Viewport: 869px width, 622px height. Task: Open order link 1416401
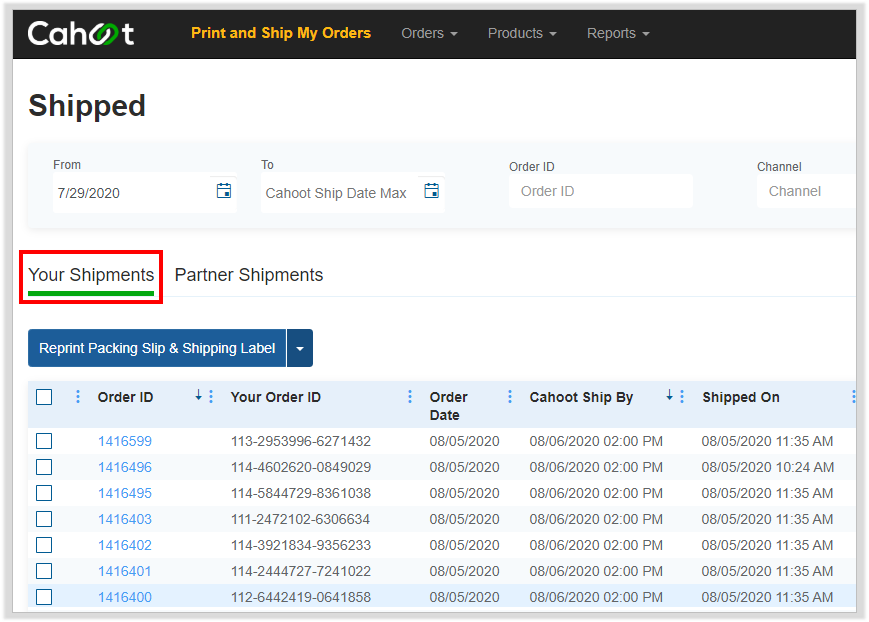(x=124, y=572)
